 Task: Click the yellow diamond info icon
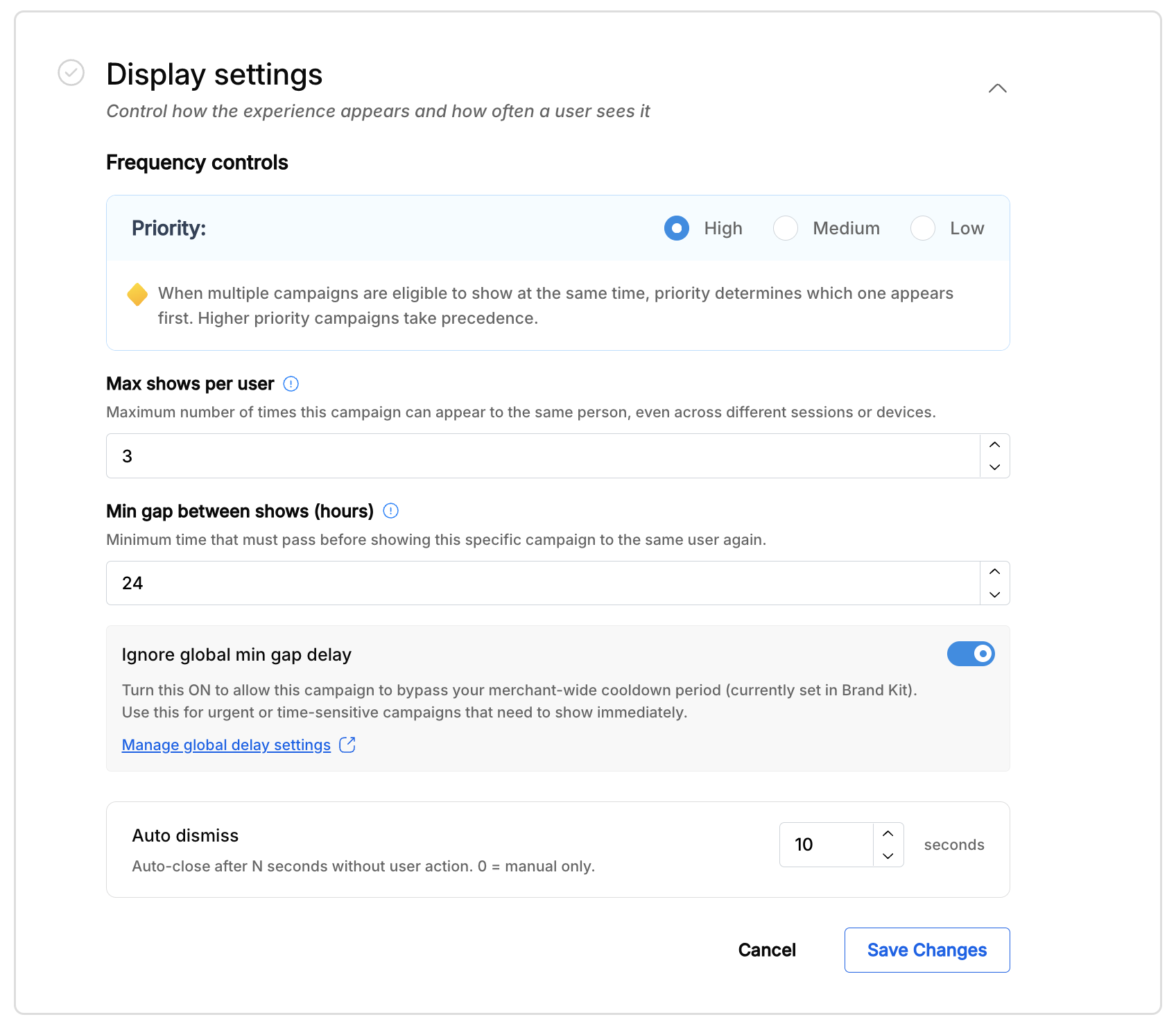137,294
